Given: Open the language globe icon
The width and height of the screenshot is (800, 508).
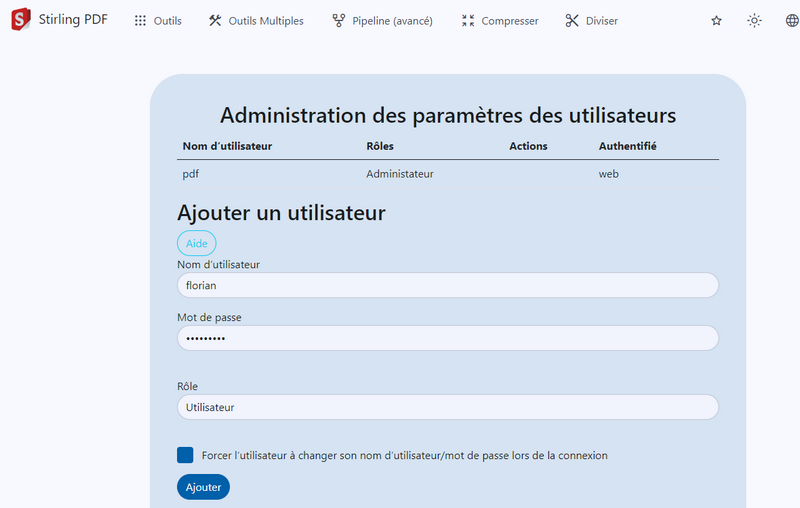Looking at the screenshot, I should click(792, 21).
